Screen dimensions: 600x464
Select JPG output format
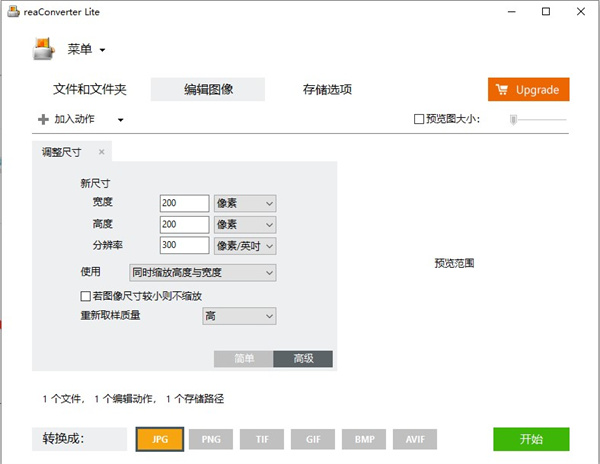coord(160,438)
